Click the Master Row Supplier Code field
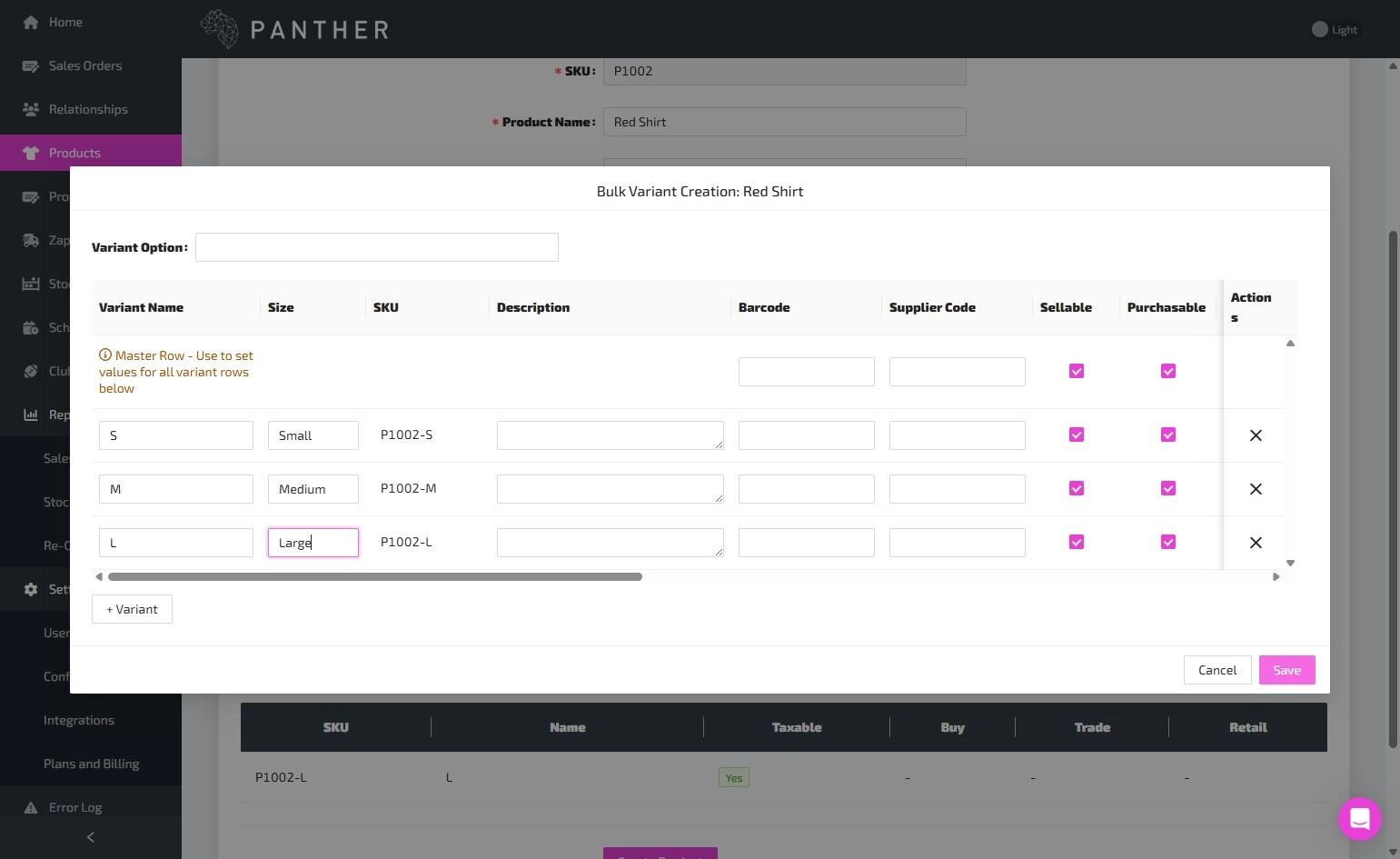Viewport: 1400px width, 859px height. coord(958,372)
